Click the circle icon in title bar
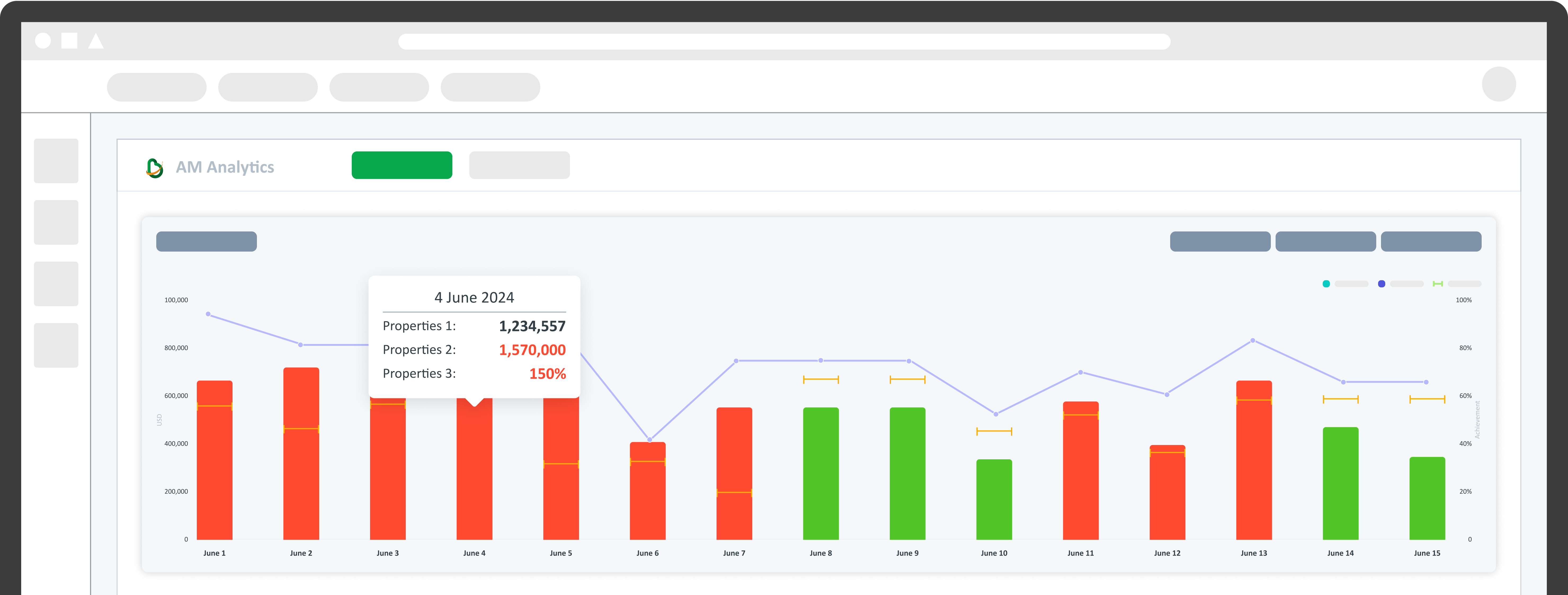 pos(43,41)
